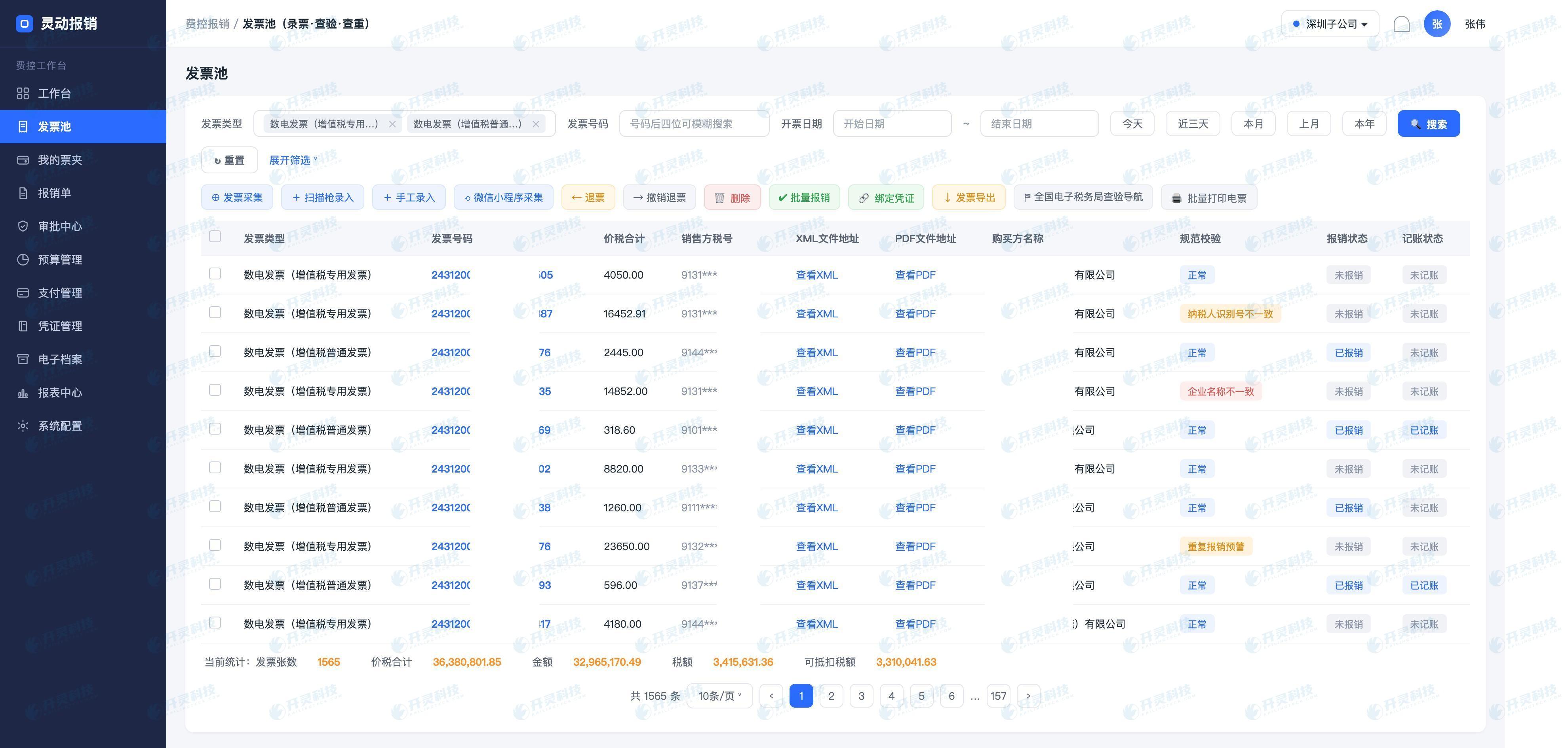Click the 全国电子税务局查验导航 button
Image resolution: width=1568 pixels, height=748 pixels.
[1083, 197]
